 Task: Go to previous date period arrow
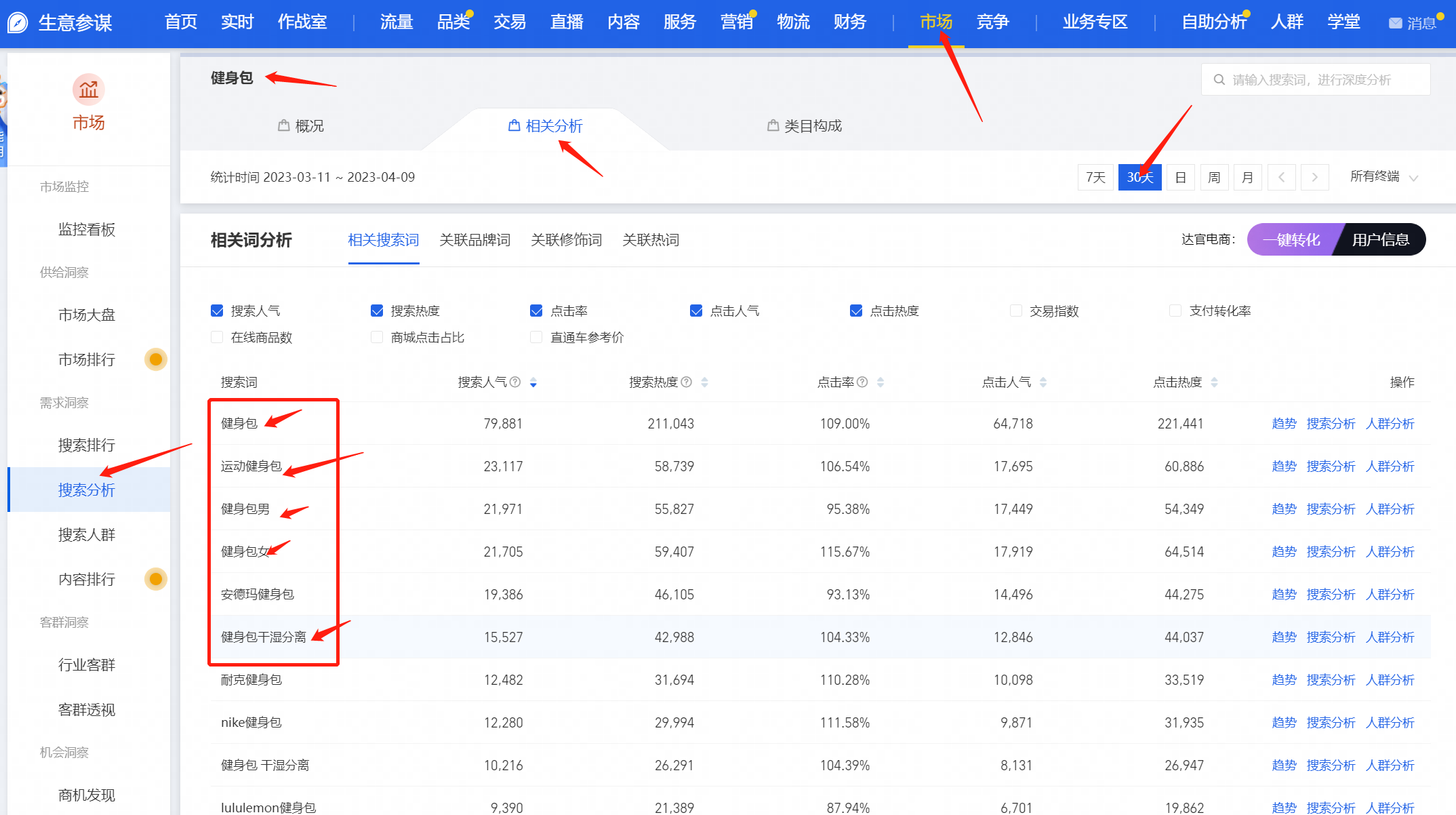1281,178
